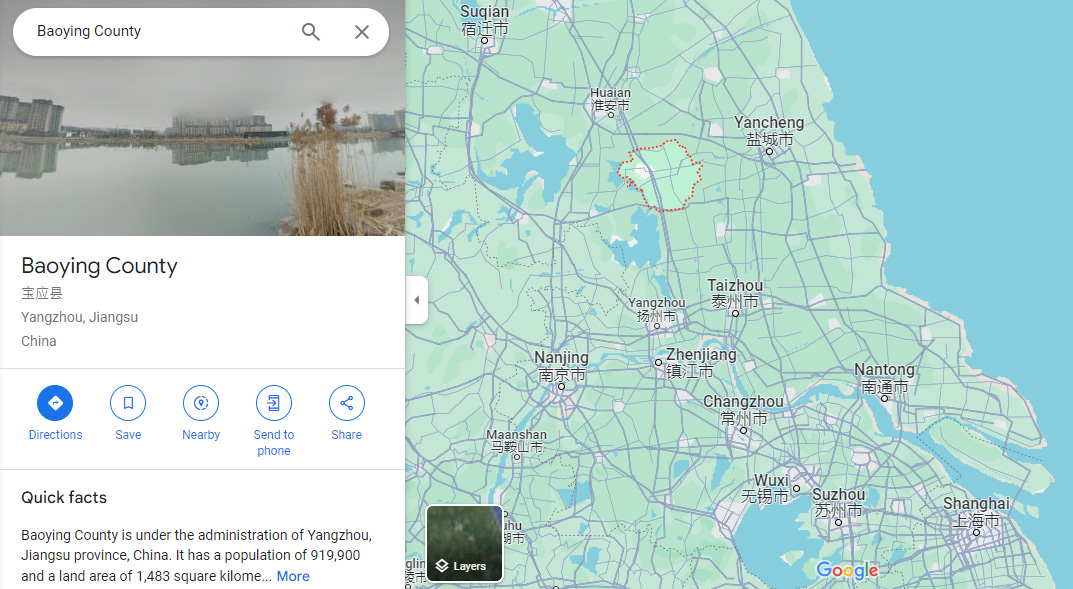This screenshot has height=589, width=1073.
Task: Click the Zhenjiang city label on map
Action: point(701,363)
